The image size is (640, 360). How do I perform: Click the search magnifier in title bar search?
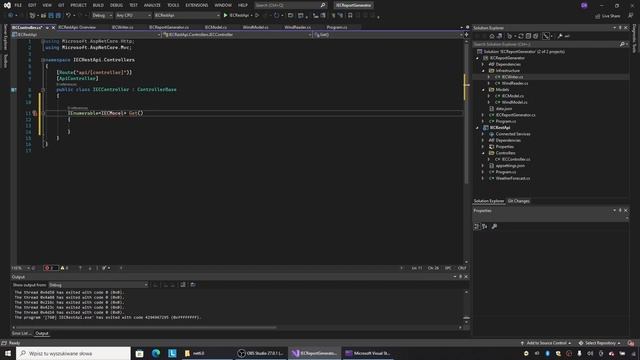tap(323, 5)
